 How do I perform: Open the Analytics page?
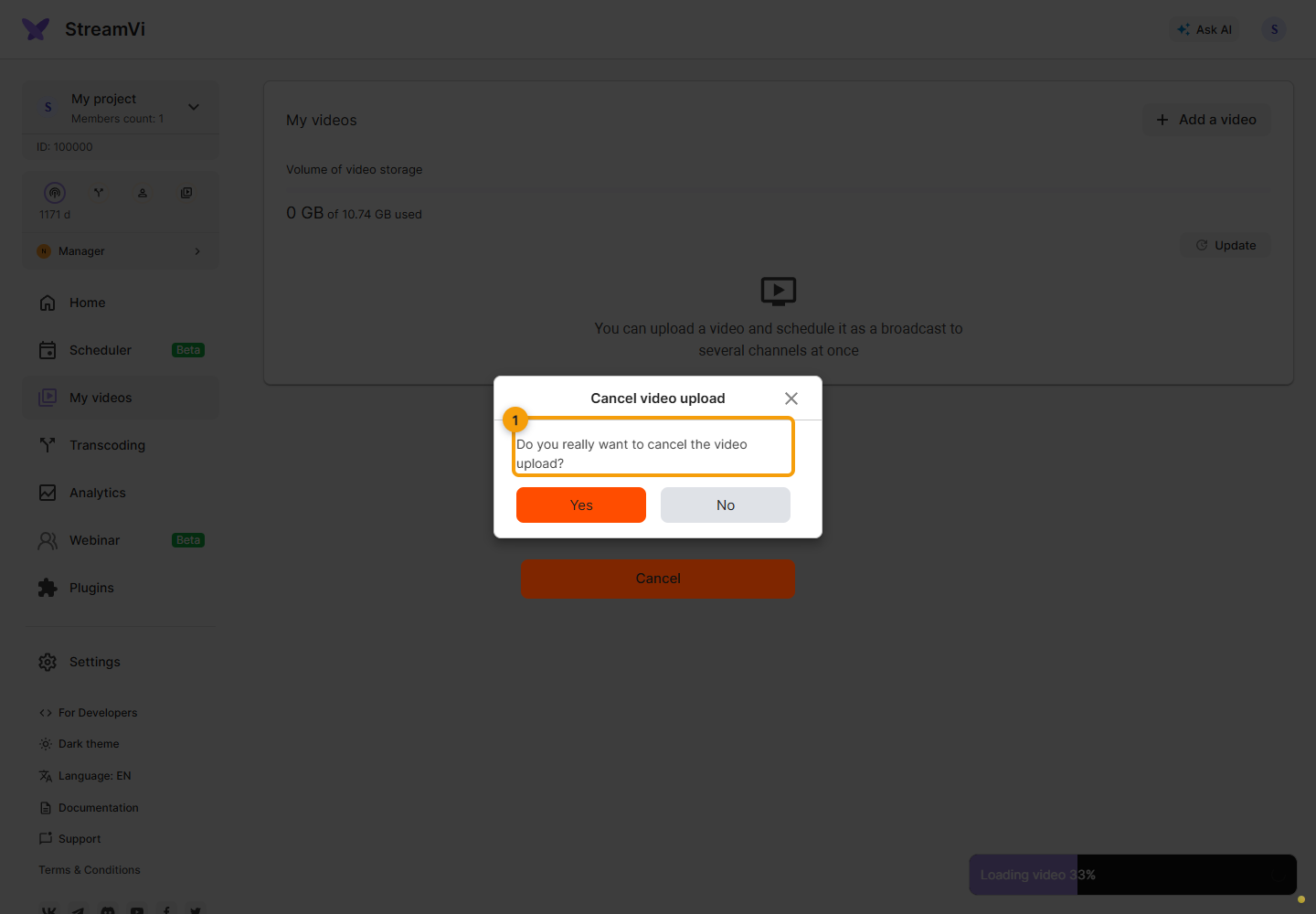pos(121,493)
